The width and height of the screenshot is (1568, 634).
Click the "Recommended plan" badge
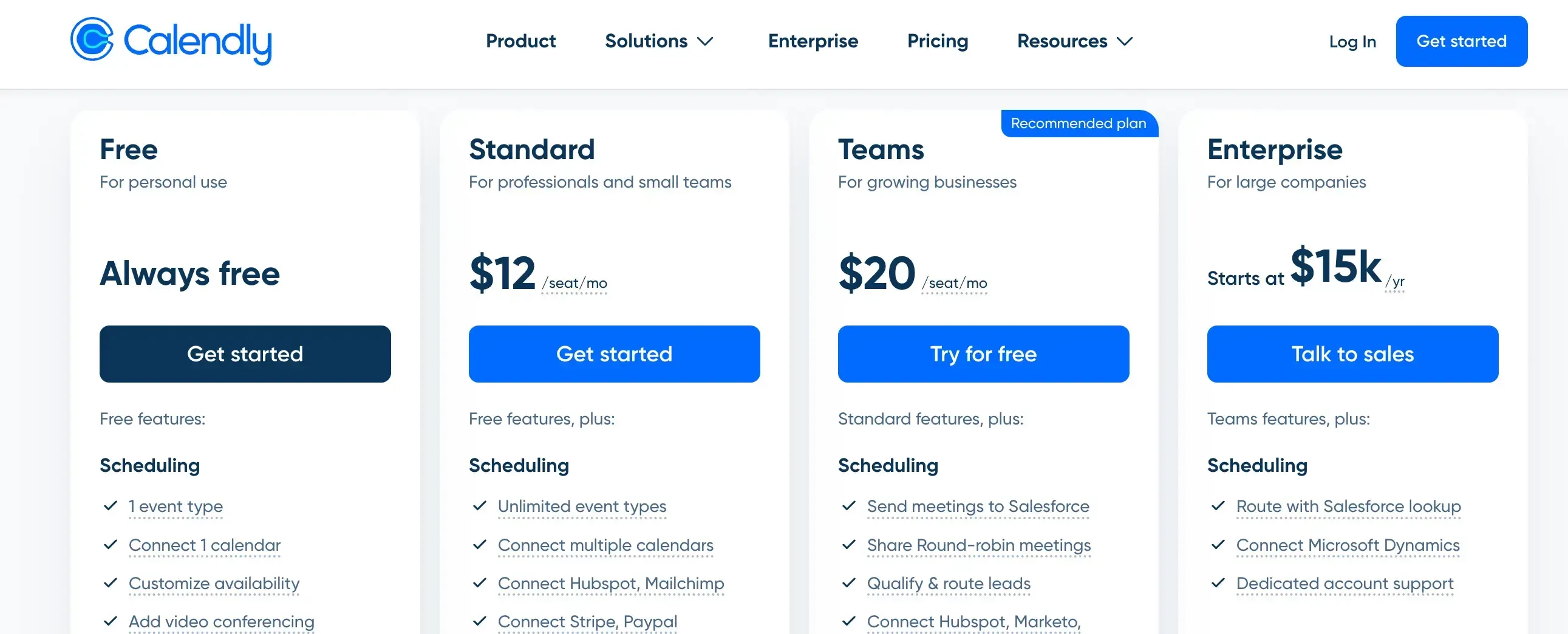point(1079,123)
